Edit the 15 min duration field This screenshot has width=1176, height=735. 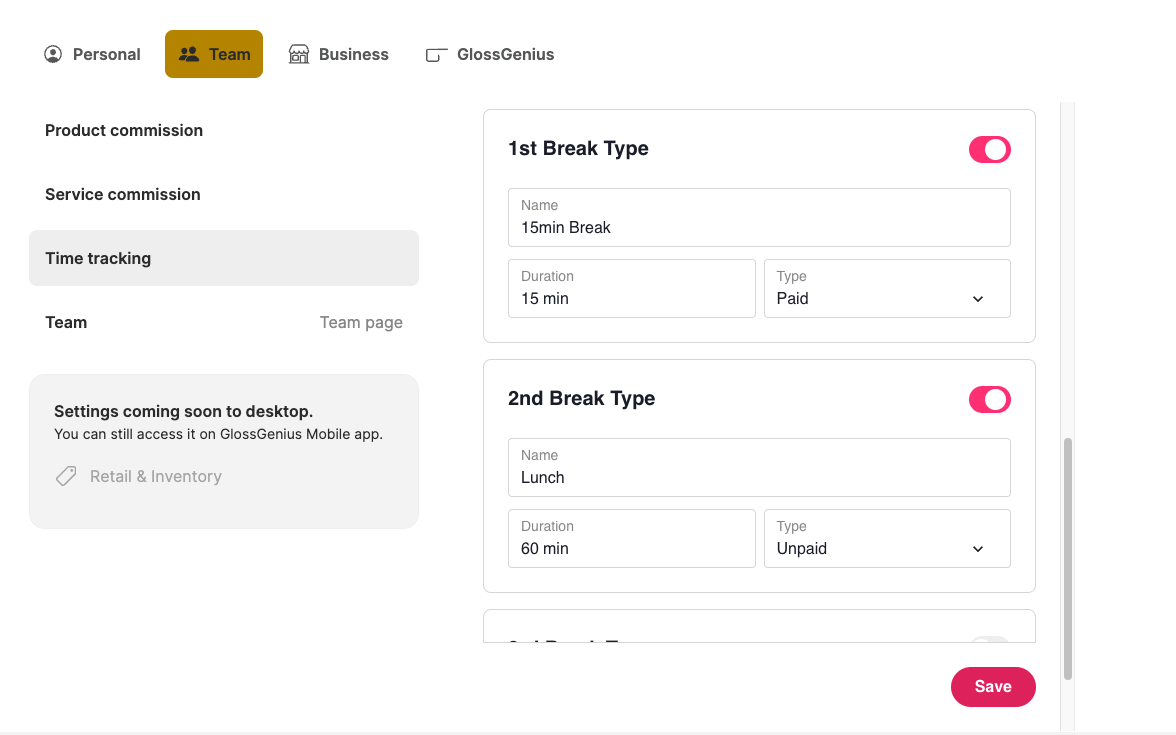pos(632,289)
